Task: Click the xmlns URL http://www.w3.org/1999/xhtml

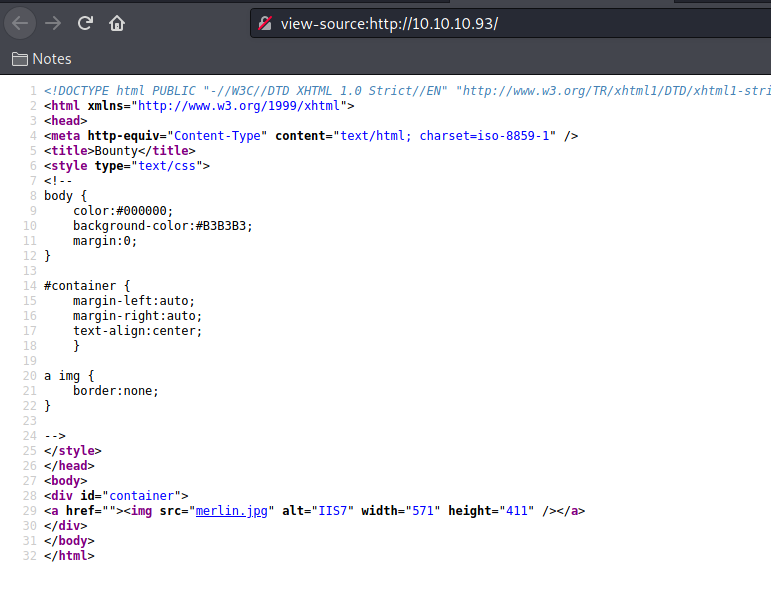Action: tap(239, 106)
